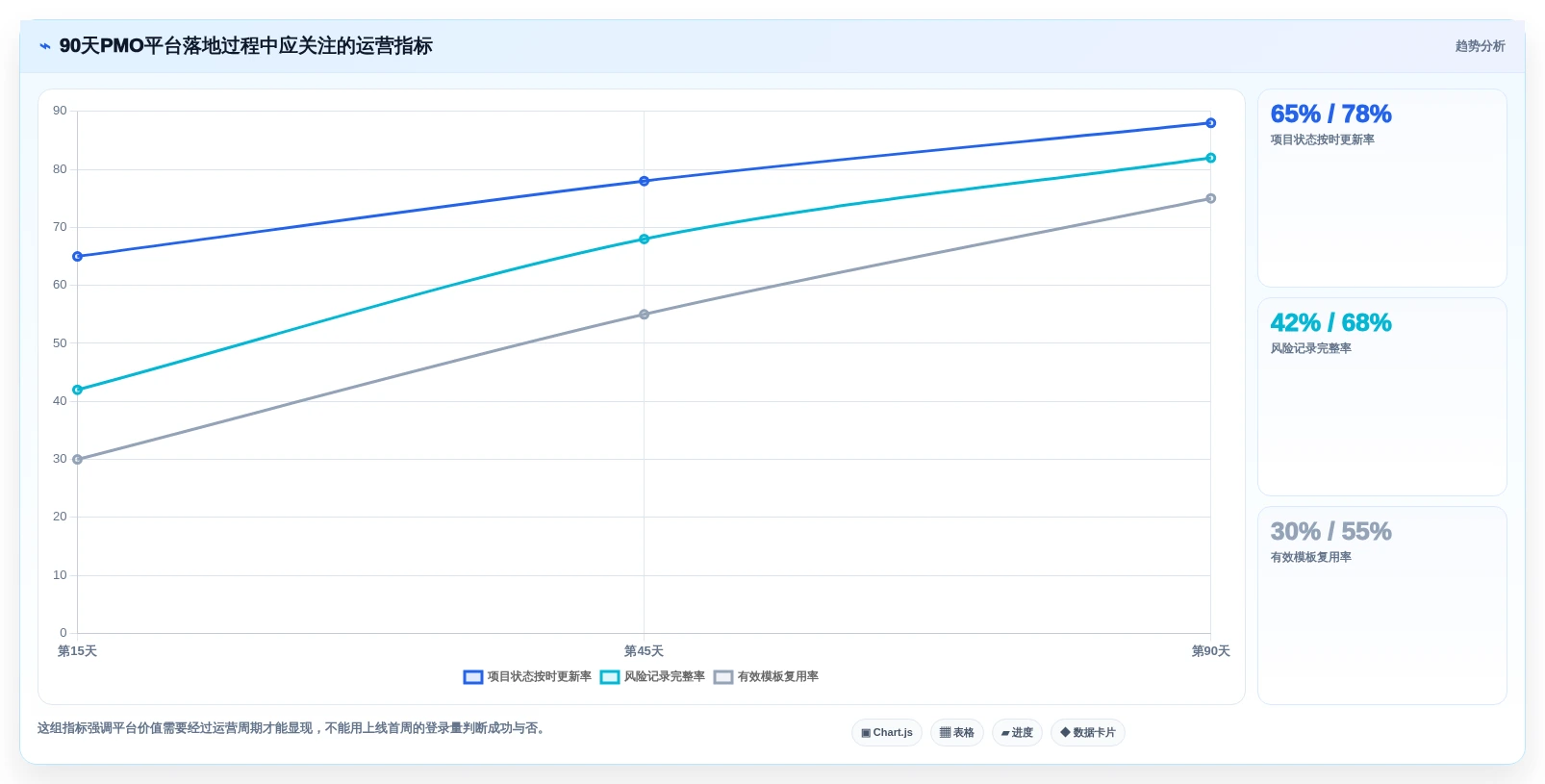Select the 表格 tag chip
This screenshot has width=1545, height=784.
click(957, 733)
